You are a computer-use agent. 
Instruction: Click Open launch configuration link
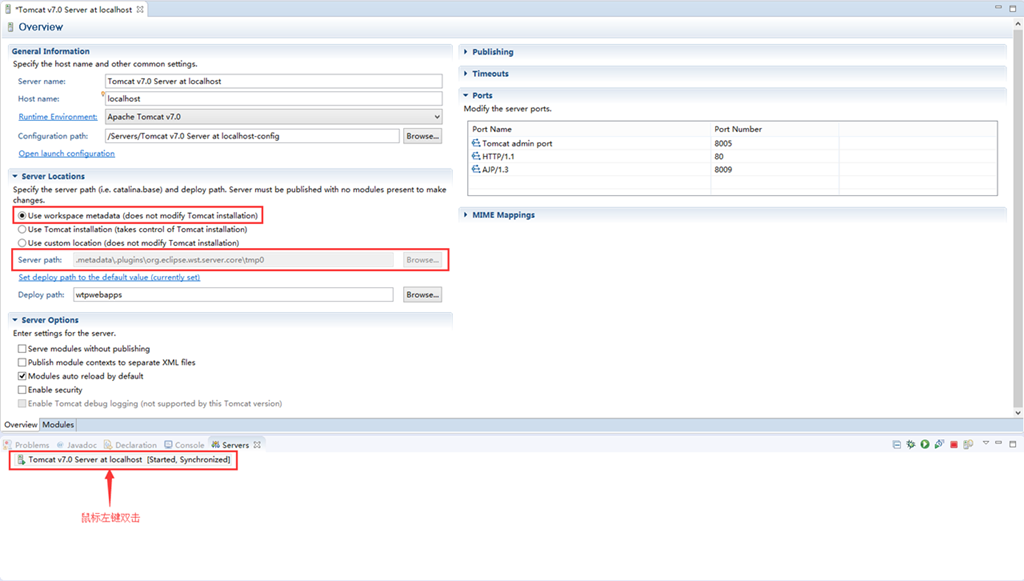click(x=67, y=153)
